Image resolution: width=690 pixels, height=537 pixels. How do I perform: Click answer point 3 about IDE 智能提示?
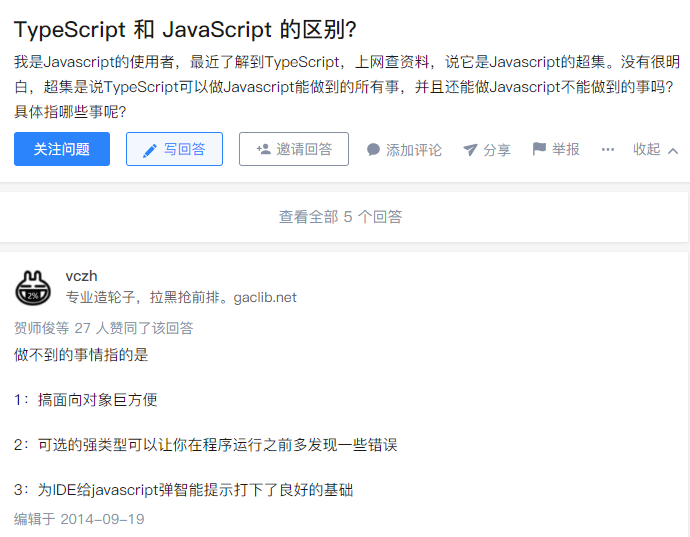184,490
